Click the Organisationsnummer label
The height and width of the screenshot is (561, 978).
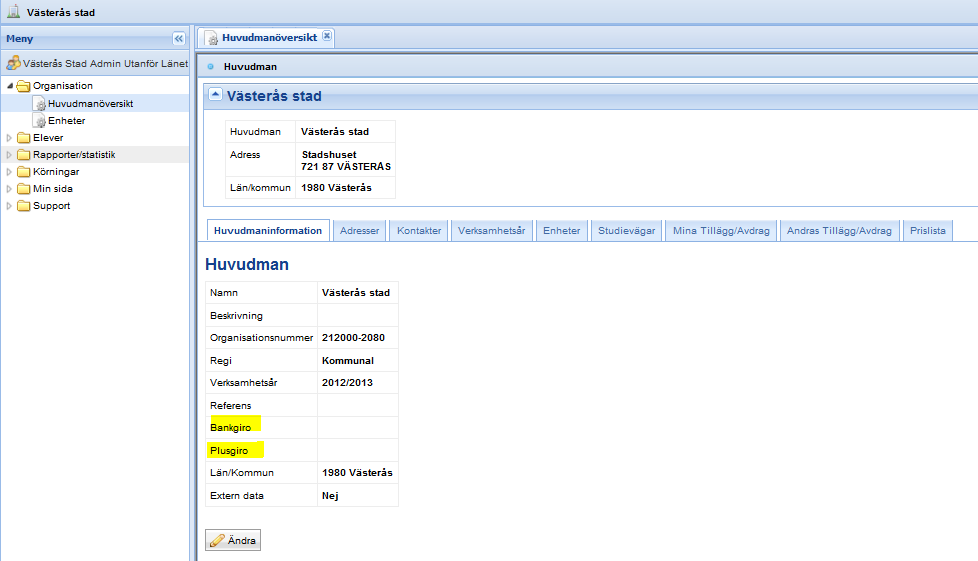(261, 338)
